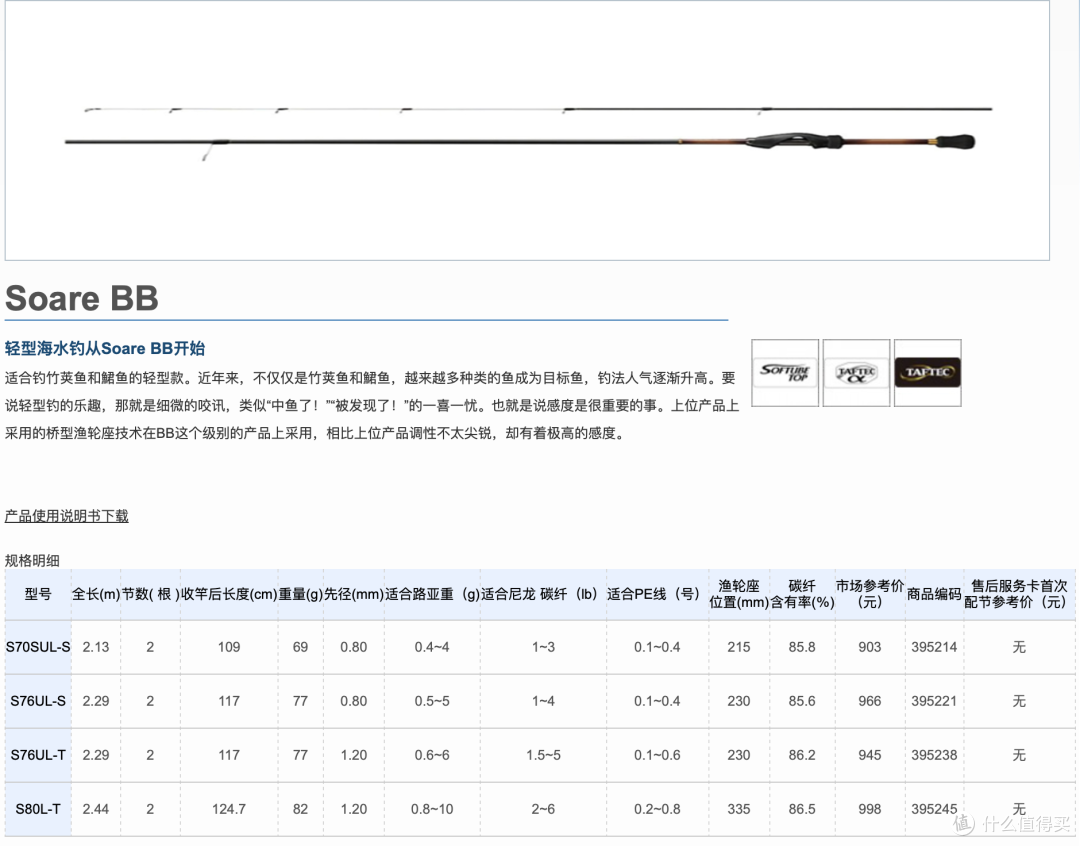1080x846 pixels.
Task: Click the 998 price value
Action: pos(870,809)
